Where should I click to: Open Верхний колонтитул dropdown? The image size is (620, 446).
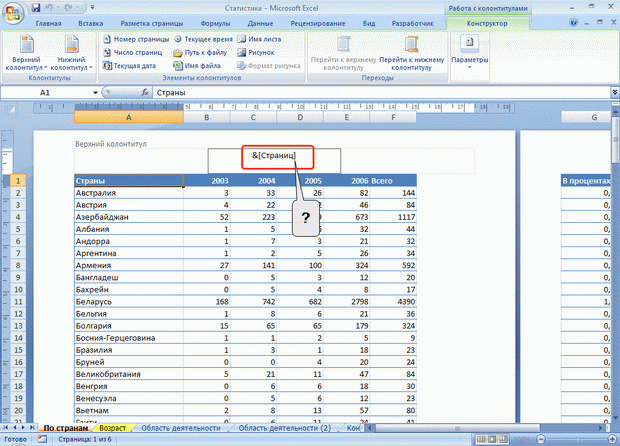point(26,53)
